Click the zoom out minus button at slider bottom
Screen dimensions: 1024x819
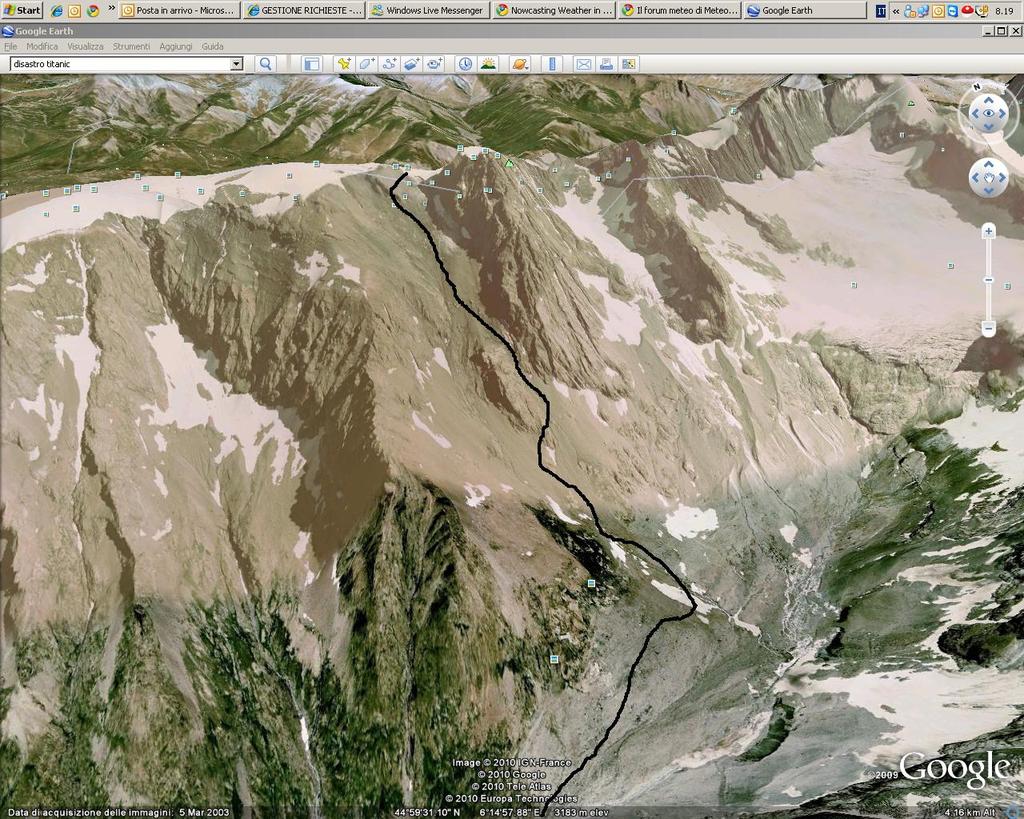(x=988, y=328)
